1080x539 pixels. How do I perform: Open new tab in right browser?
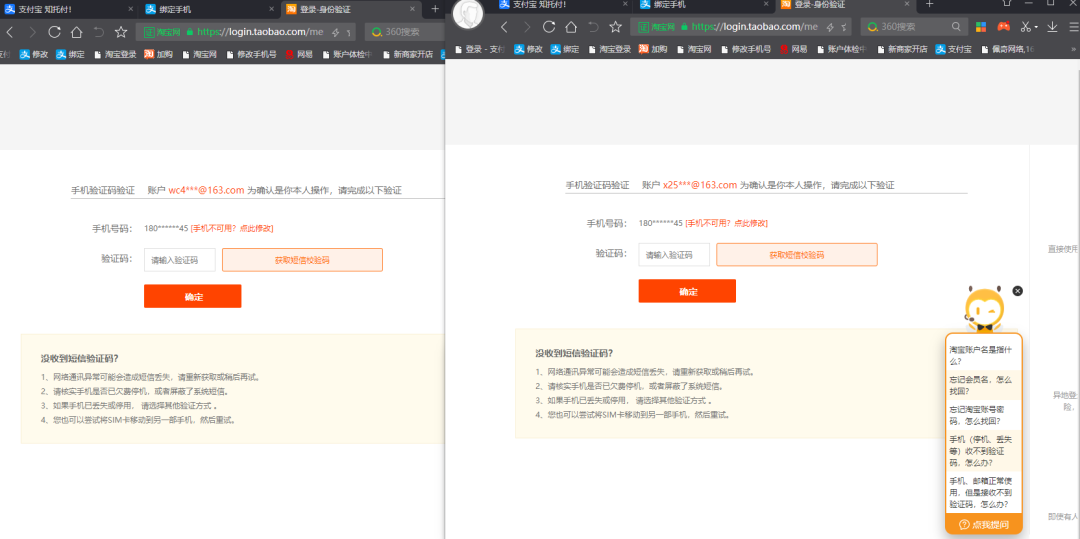click(x=929, y=3)
